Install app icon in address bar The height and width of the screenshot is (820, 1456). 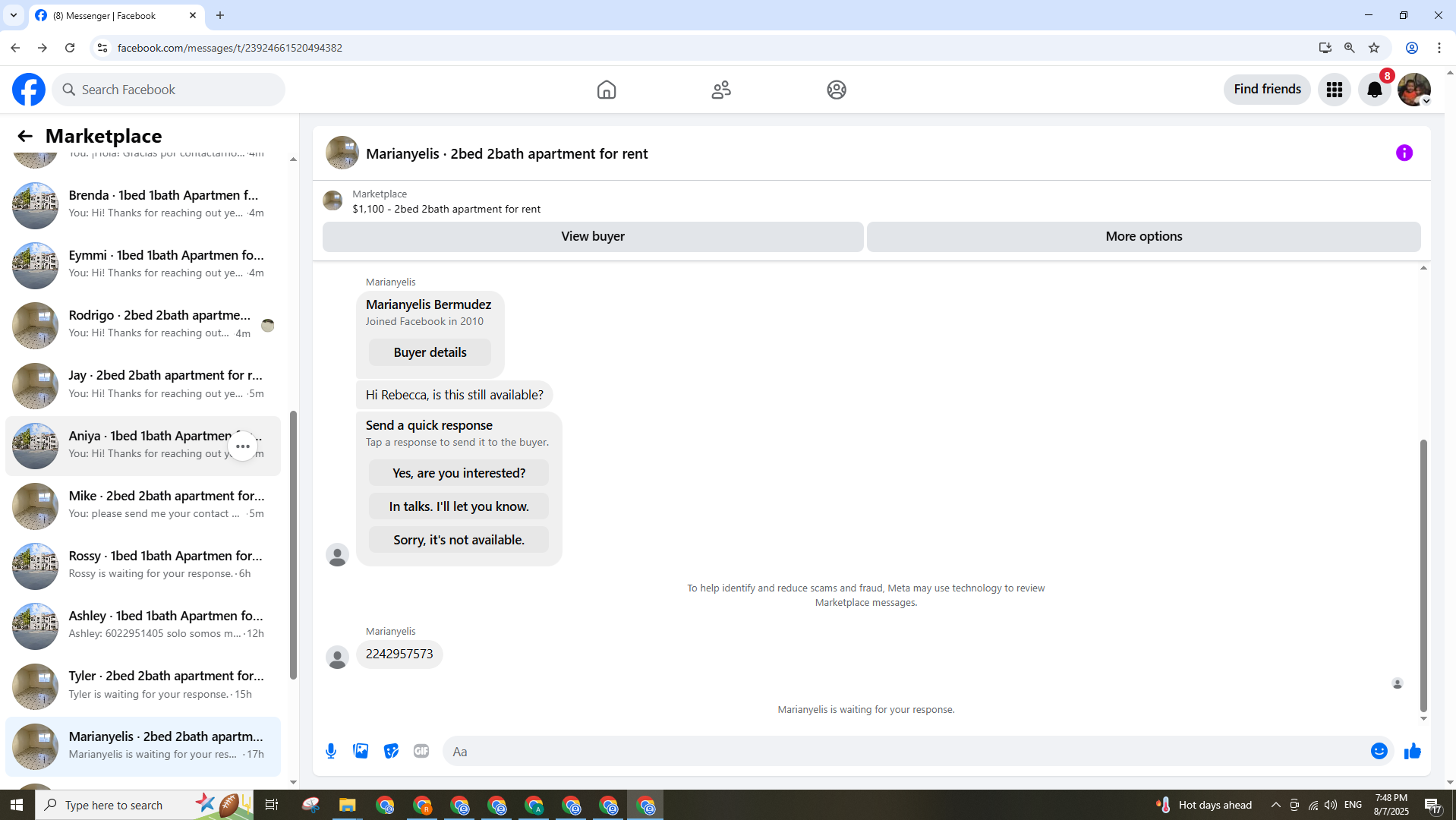coord(1325,48)
